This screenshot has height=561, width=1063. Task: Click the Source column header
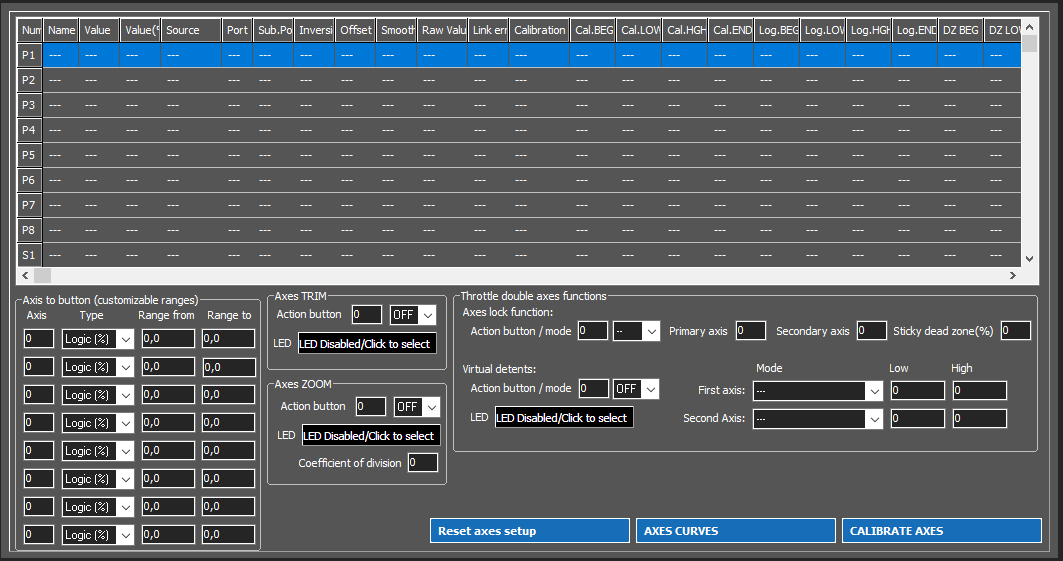(191, 30)
